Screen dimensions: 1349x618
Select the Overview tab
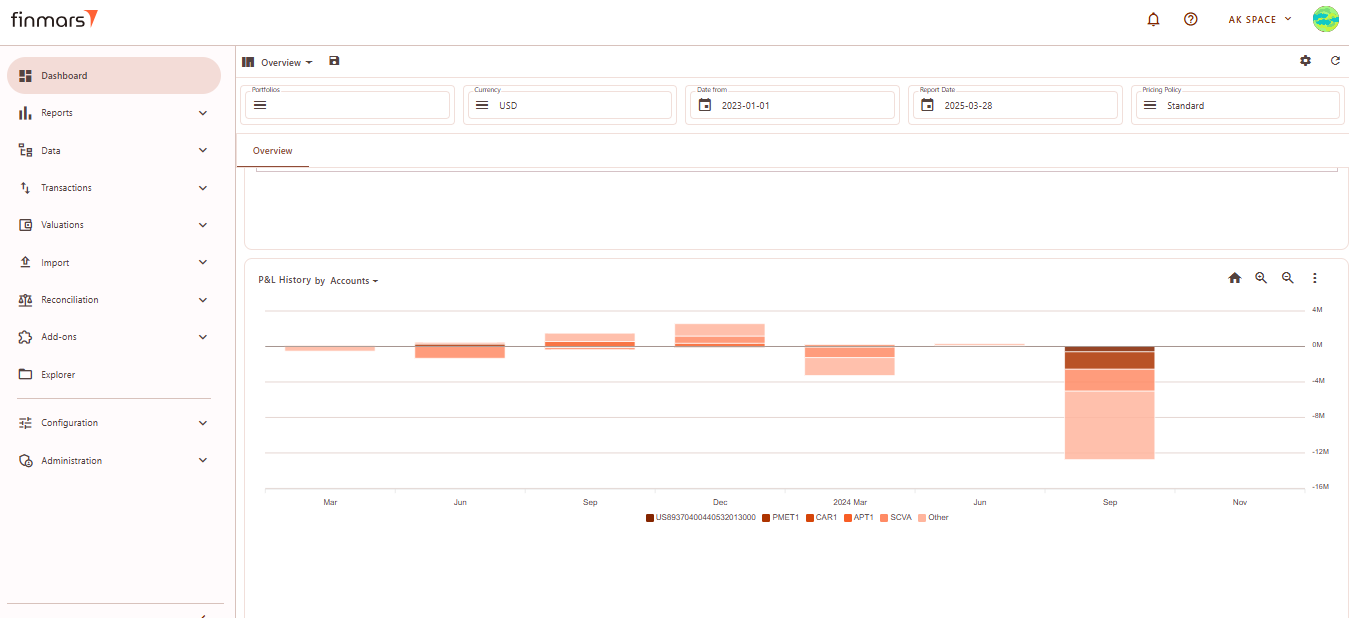tap(272, 151)
